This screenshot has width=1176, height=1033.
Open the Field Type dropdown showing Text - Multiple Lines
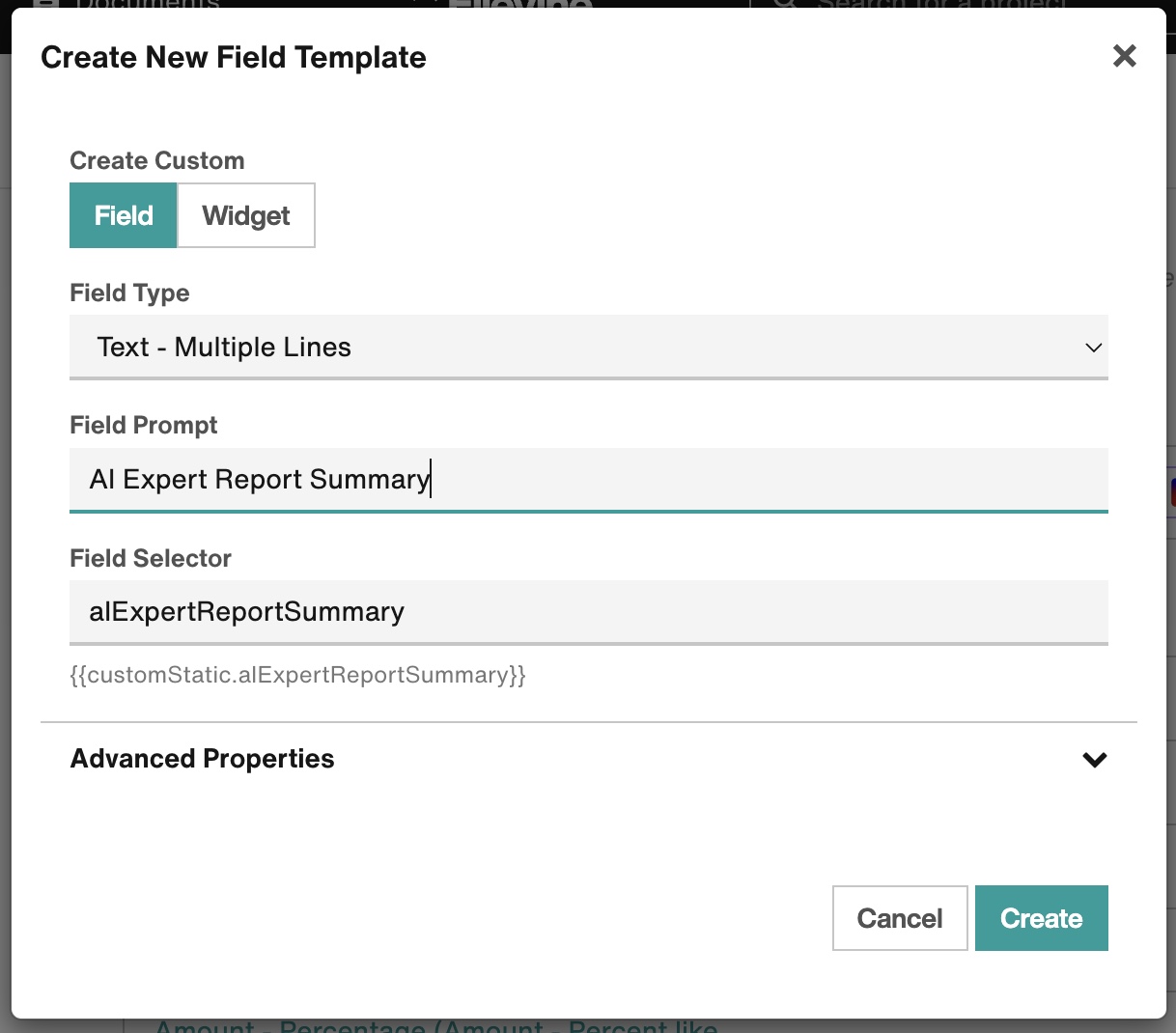point(588,347)
